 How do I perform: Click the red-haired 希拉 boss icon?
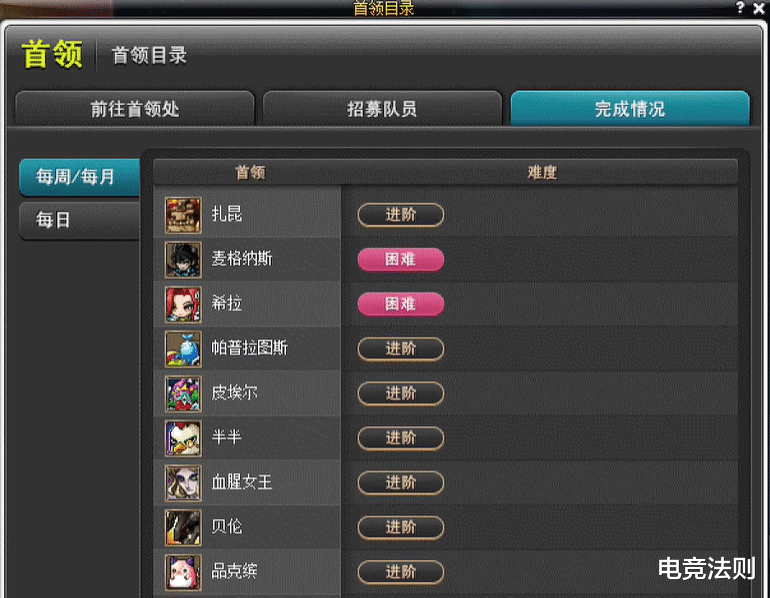pyautogui.click(x=183, y=304)
